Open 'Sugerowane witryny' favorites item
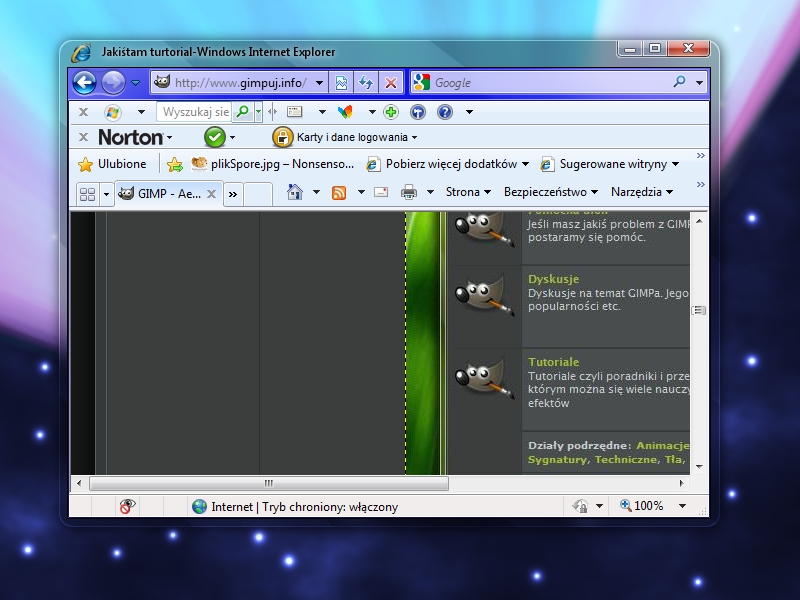The image size is (800, 600). pos(610,164)
